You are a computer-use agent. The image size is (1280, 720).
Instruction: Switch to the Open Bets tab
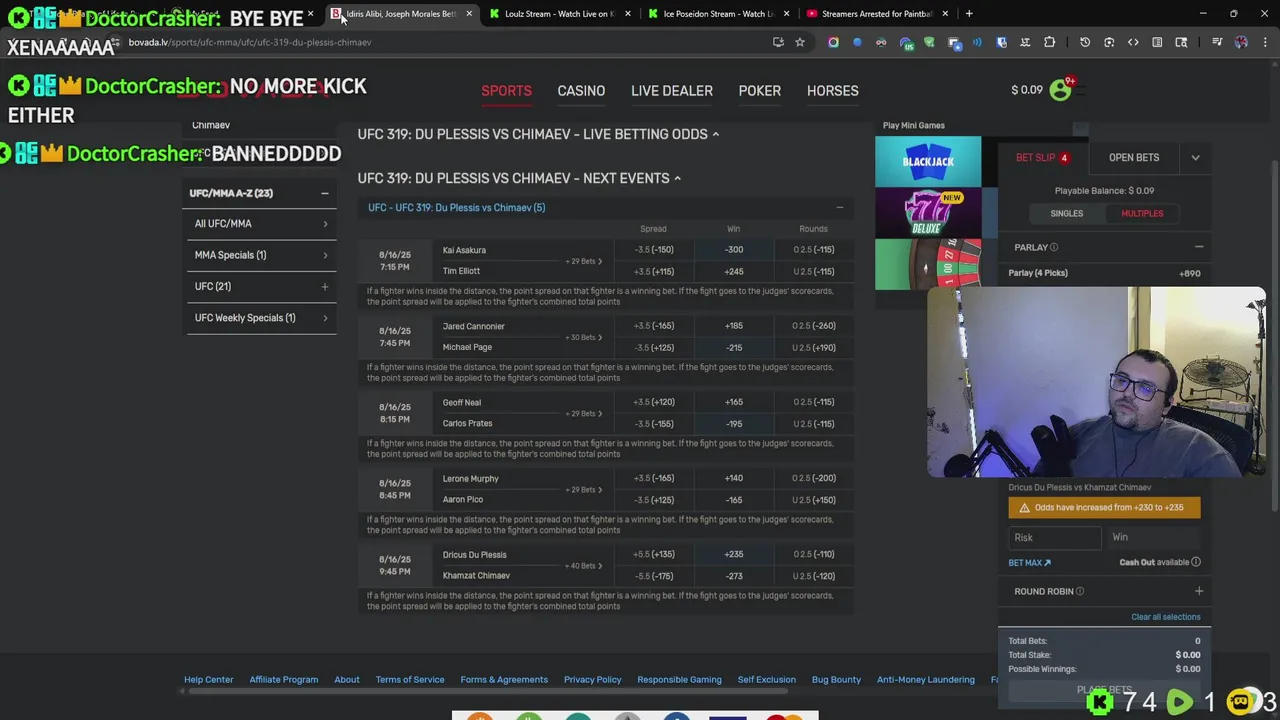pyautogui.click(x=1134, y=157)
